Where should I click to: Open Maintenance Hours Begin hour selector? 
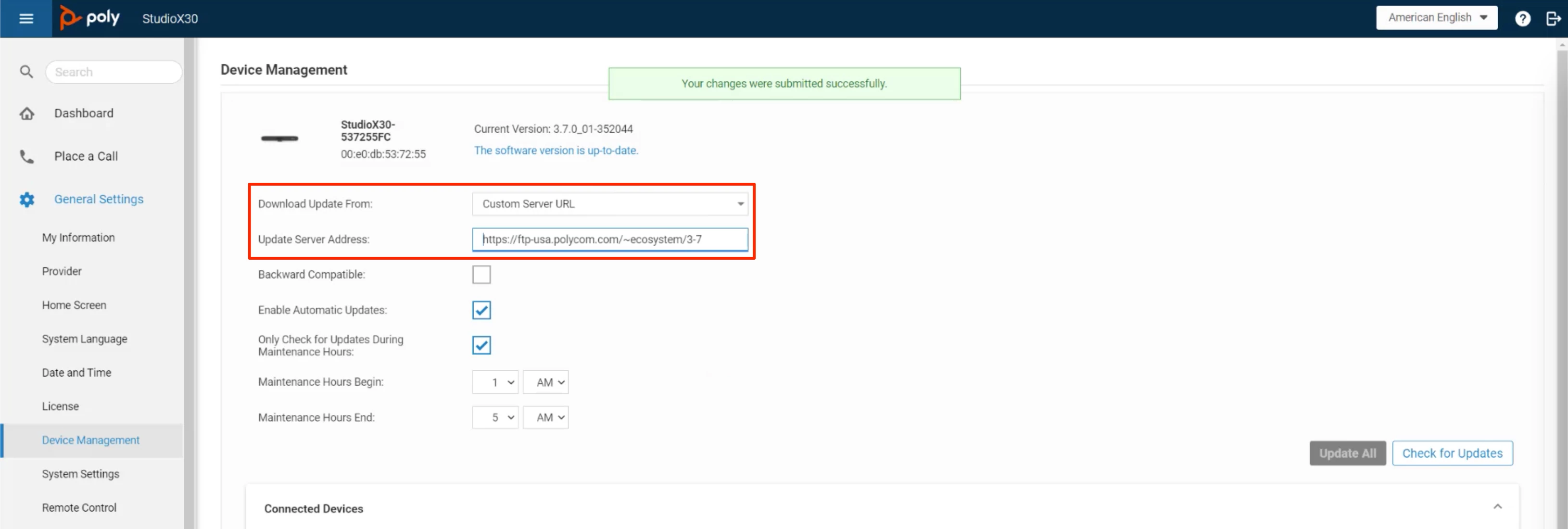(x=495, y=382)
